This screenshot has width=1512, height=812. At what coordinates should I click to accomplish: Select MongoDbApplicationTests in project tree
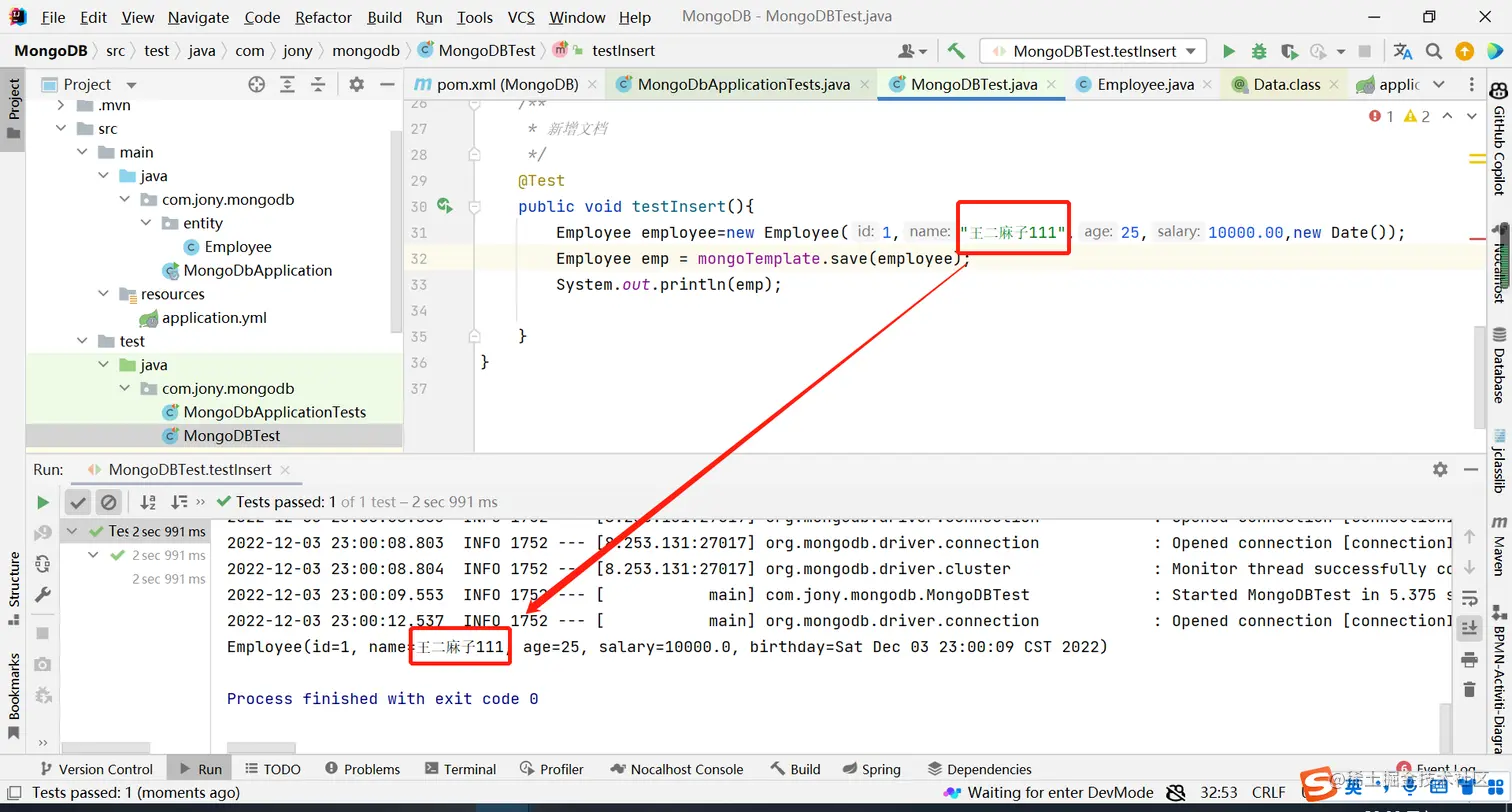[x=275, y=412]
